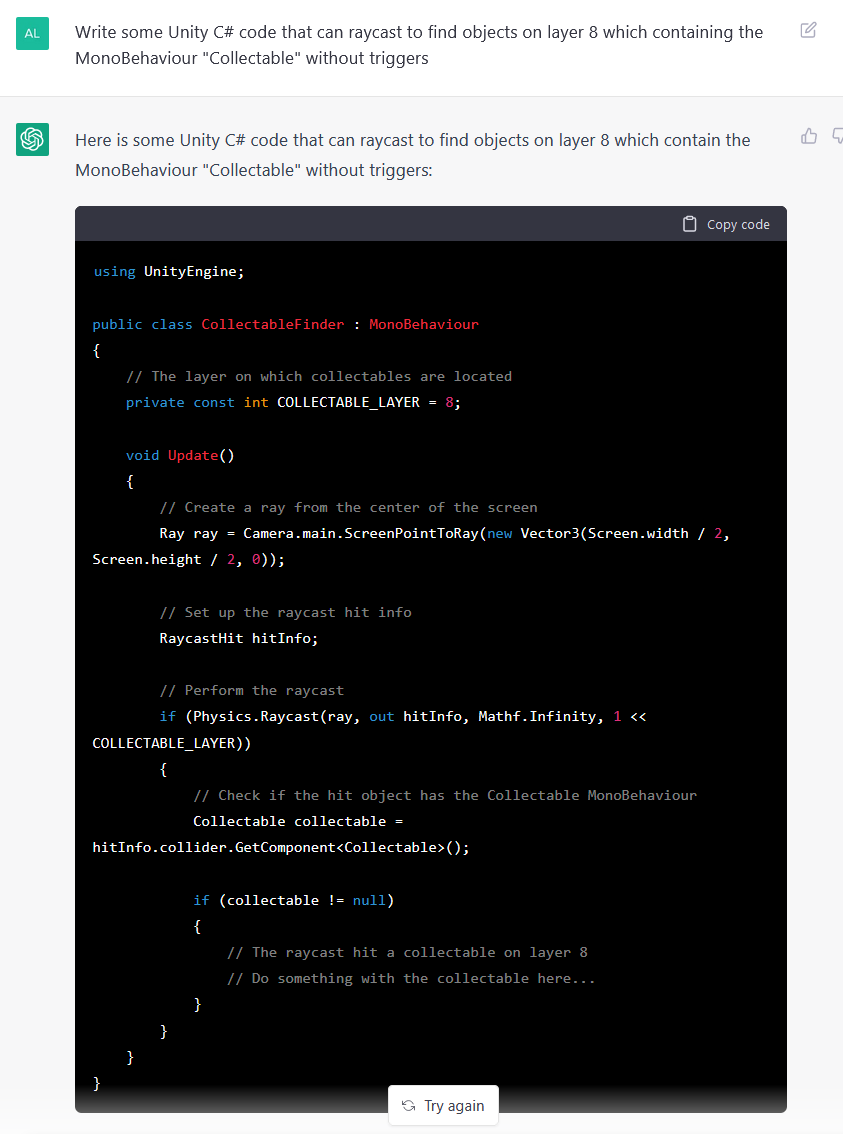Image resolution: width=843 pixels, height=1134 pixels.
Task: Click the '// Set up the raycast hit info' comment
Action: tap(286, 612)
